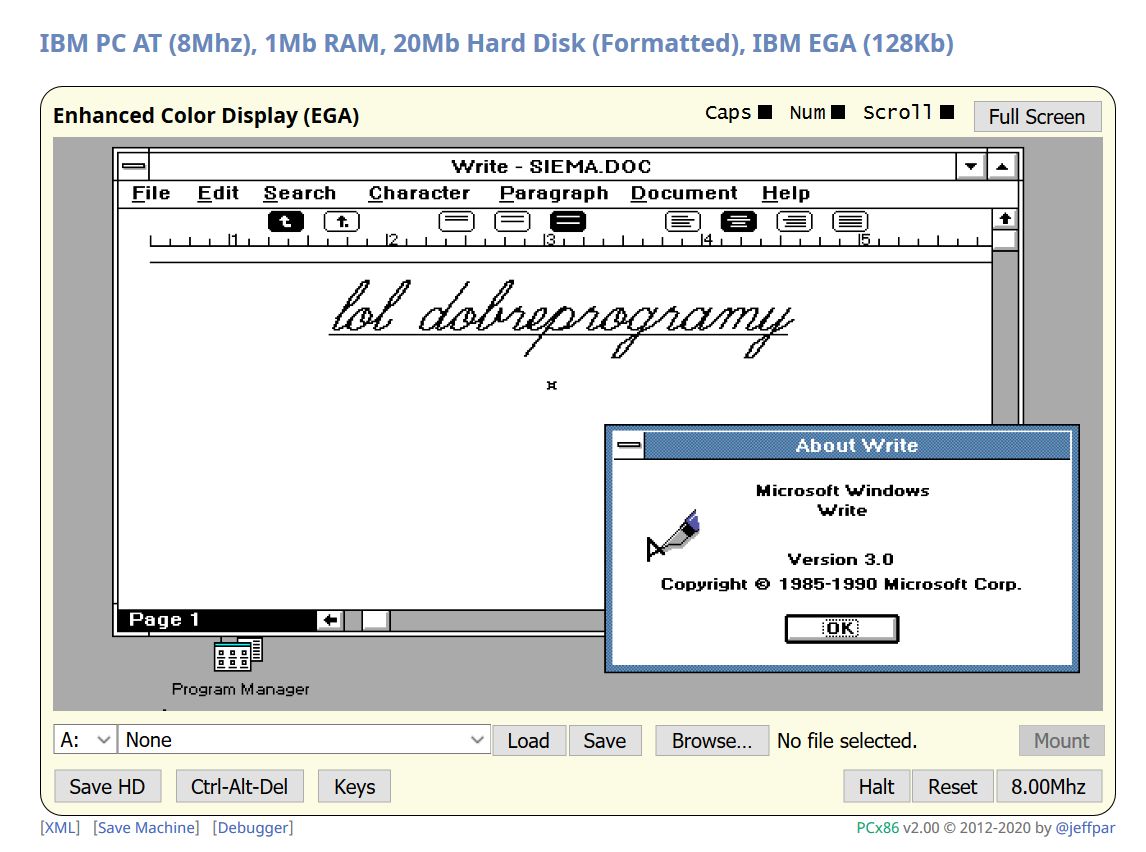Open the Debugger link
The image size is (1146, 852).
click(253, 828)
